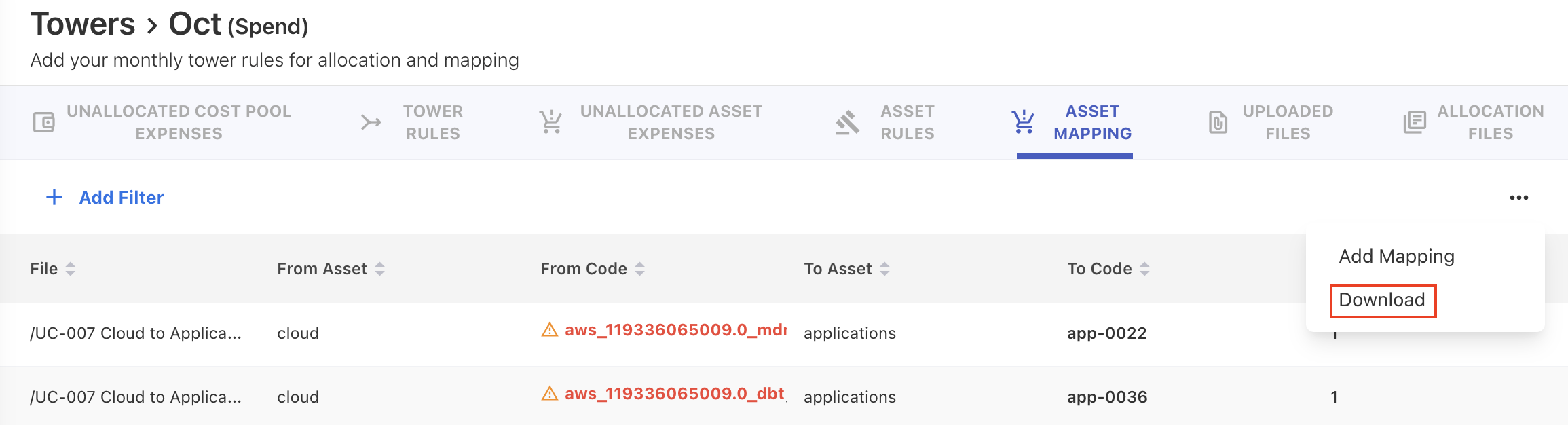Viewport: 1568px width, 425px height.
Task: Click the Unallocated Cost Pool Expenses wallet icon
Action: point(44,122)
